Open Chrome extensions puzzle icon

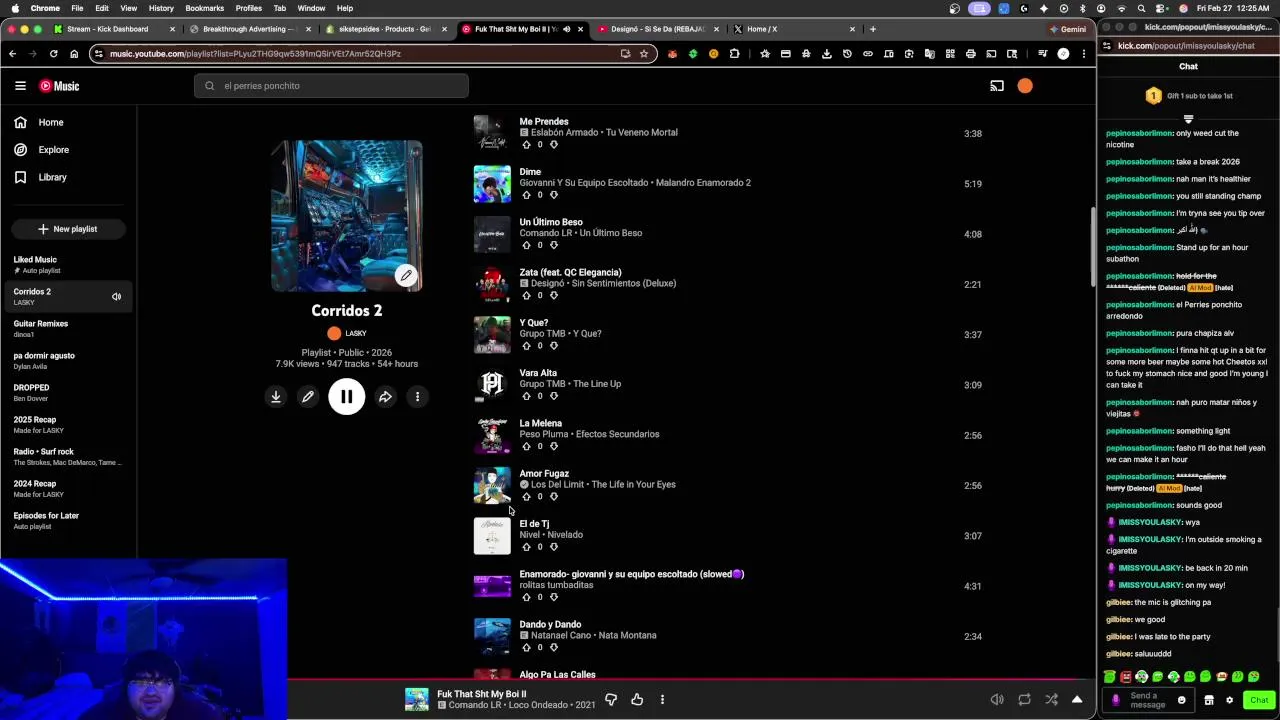pyautogui.click(x=734, y=54)
